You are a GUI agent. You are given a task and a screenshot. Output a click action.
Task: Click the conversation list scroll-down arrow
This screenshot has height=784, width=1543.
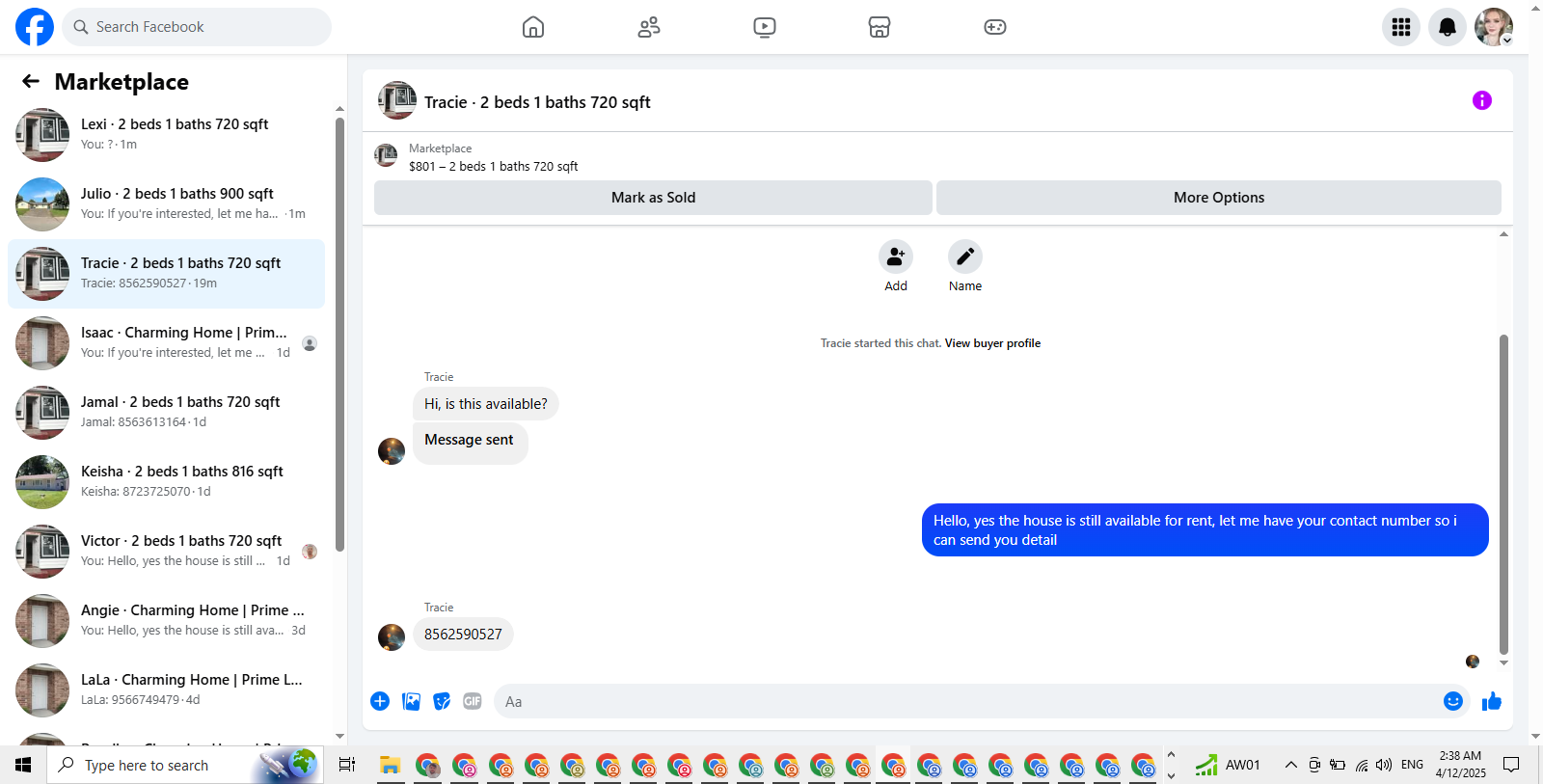(339, 736)
